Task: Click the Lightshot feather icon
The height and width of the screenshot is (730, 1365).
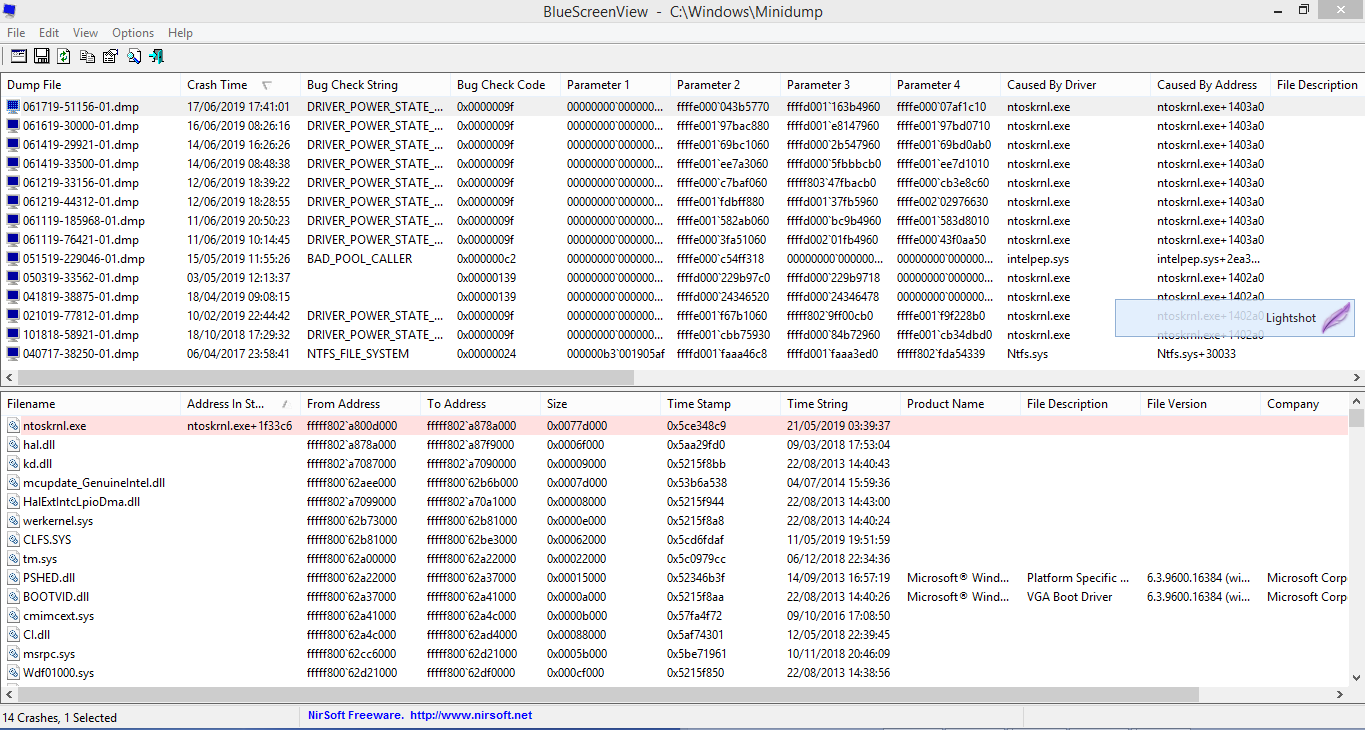Action: [1335, 318]
